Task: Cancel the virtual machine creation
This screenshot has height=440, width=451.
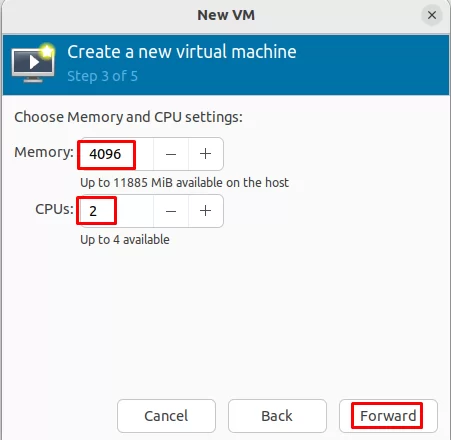Action: point(166,416)
